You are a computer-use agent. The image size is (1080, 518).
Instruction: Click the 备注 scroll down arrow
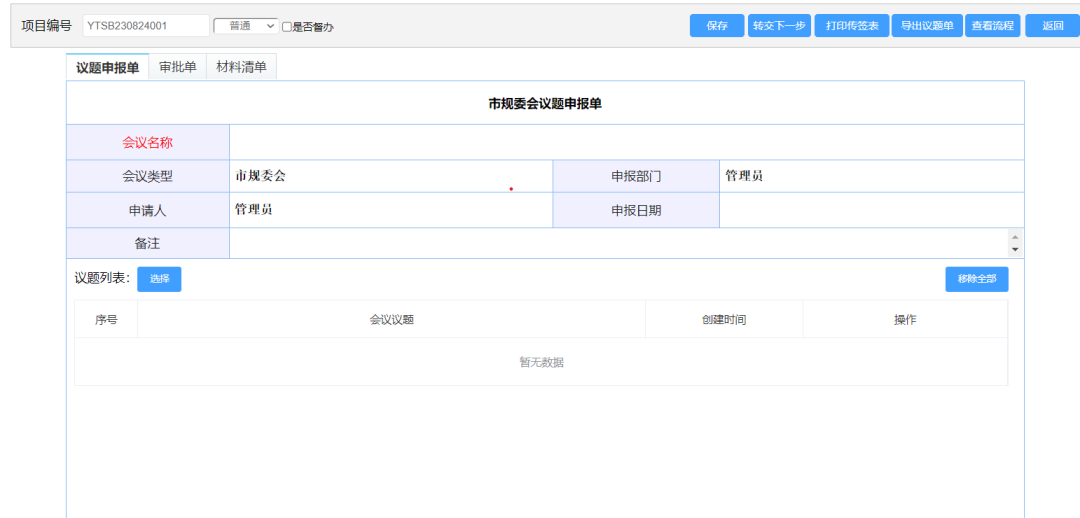(x=1015, y=249)
